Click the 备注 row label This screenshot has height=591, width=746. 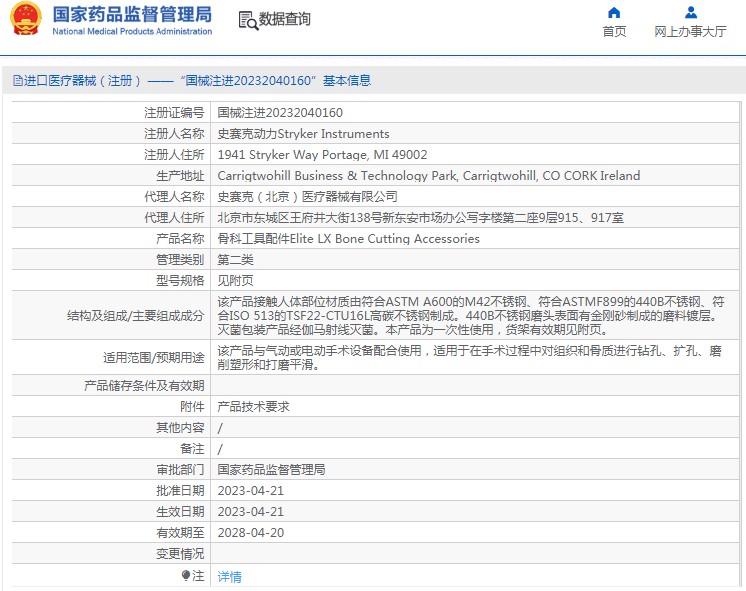coord(192,448)
